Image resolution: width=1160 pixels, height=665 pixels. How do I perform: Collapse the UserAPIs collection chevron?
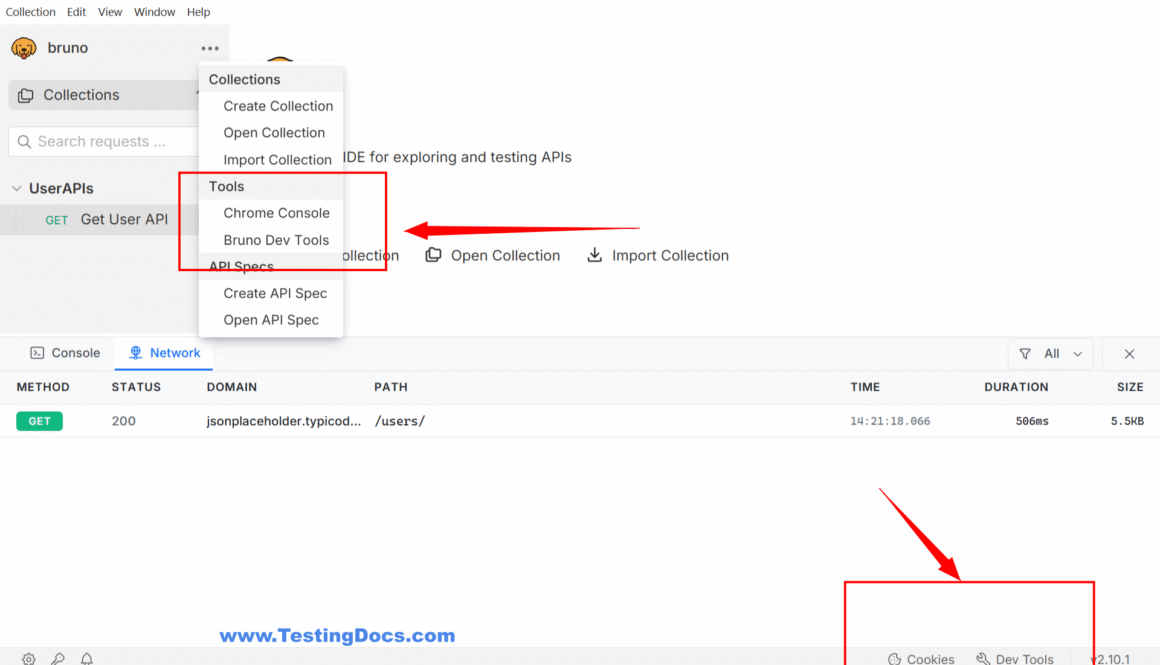(x=16, y=189)
